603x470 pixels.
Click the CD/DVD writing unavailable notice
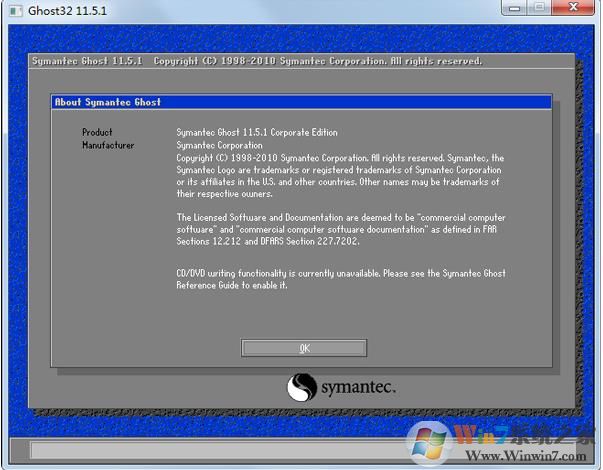click(x=340, y=279)
